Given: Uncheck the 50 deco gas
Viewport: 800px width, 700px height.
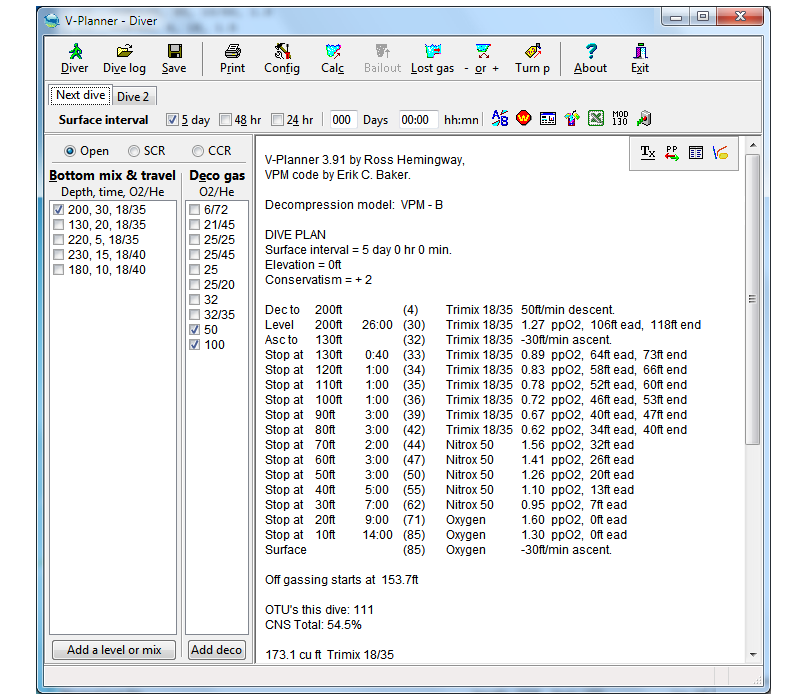Looking at the screenshot, I should tap(194, 330).
